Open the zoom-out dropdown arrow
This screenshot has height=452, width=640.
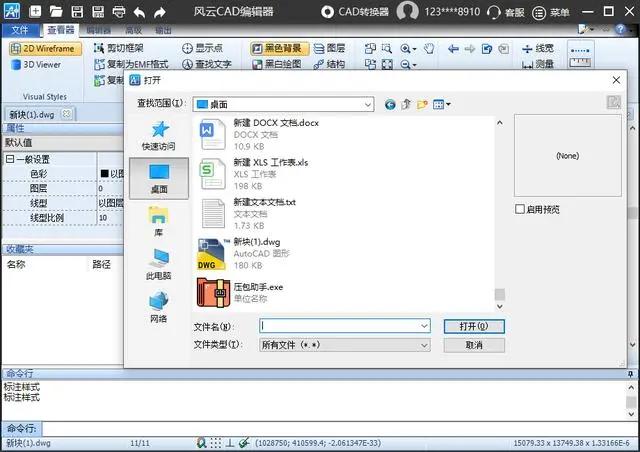coord(415,65)
